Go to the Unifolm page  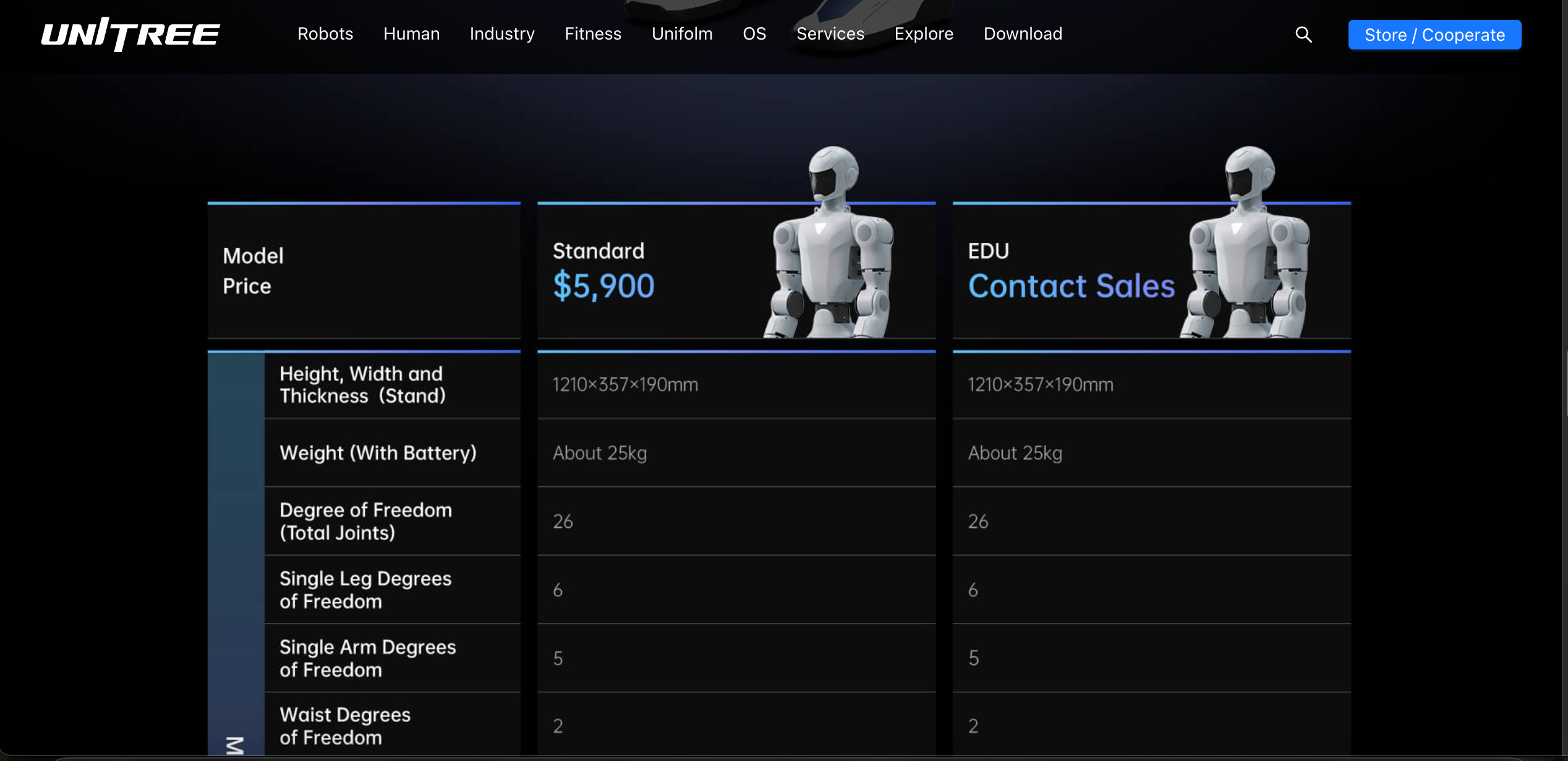pyautogui.click(x=682, y=34)
